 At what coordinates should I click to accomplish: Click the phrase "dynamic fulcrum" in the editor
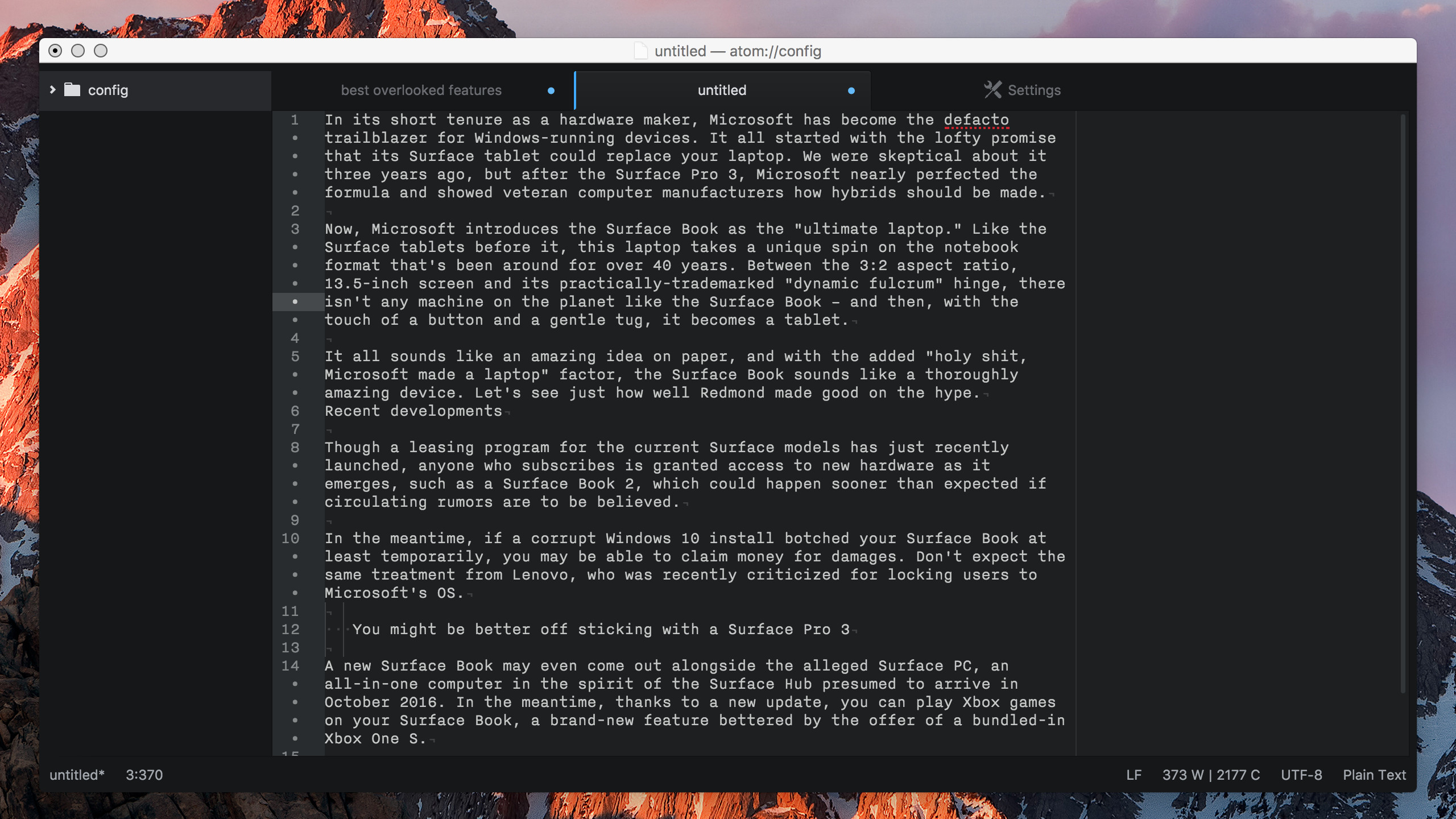click(x=864, y=284)
